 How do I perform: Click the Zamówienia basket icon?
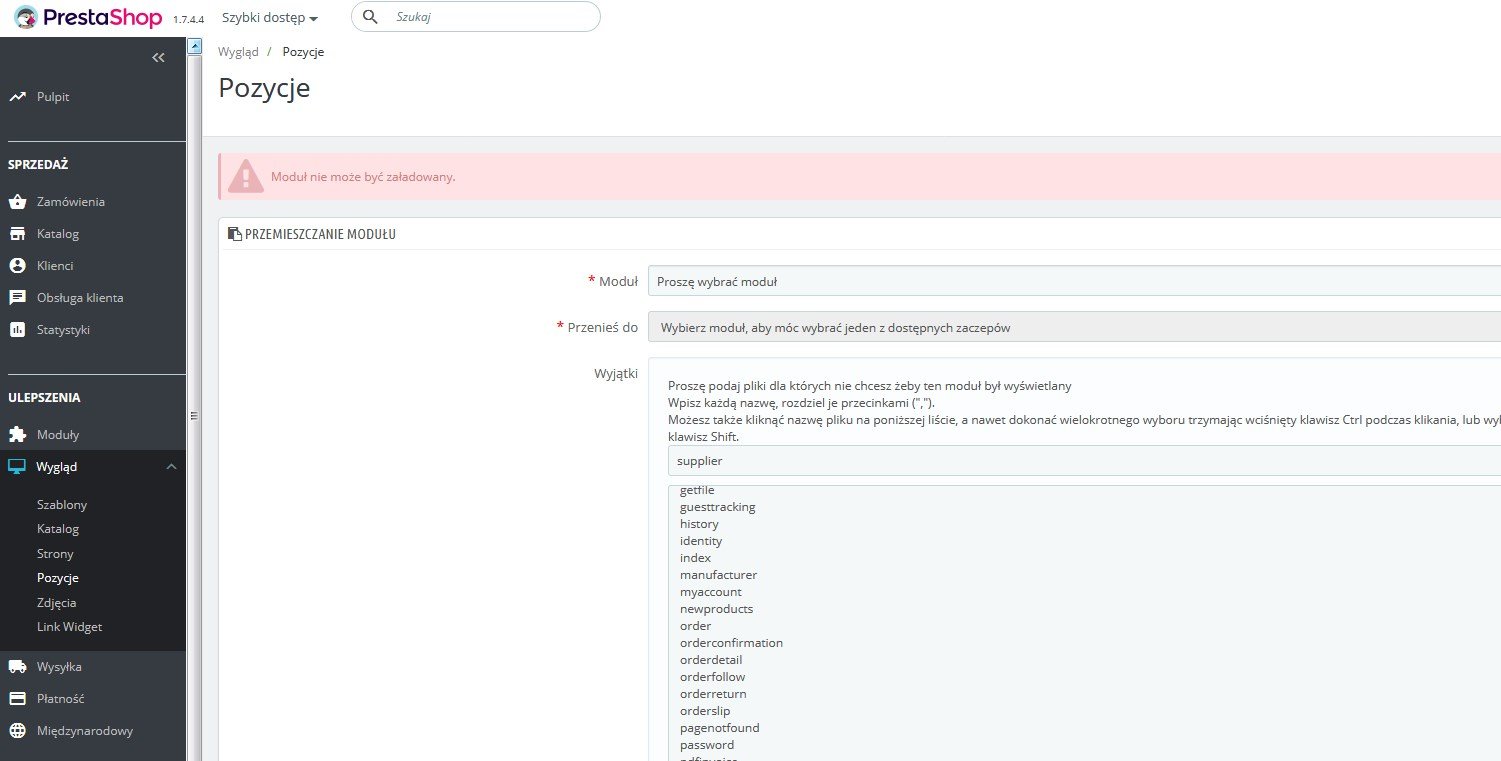click(x=17, y=202)
